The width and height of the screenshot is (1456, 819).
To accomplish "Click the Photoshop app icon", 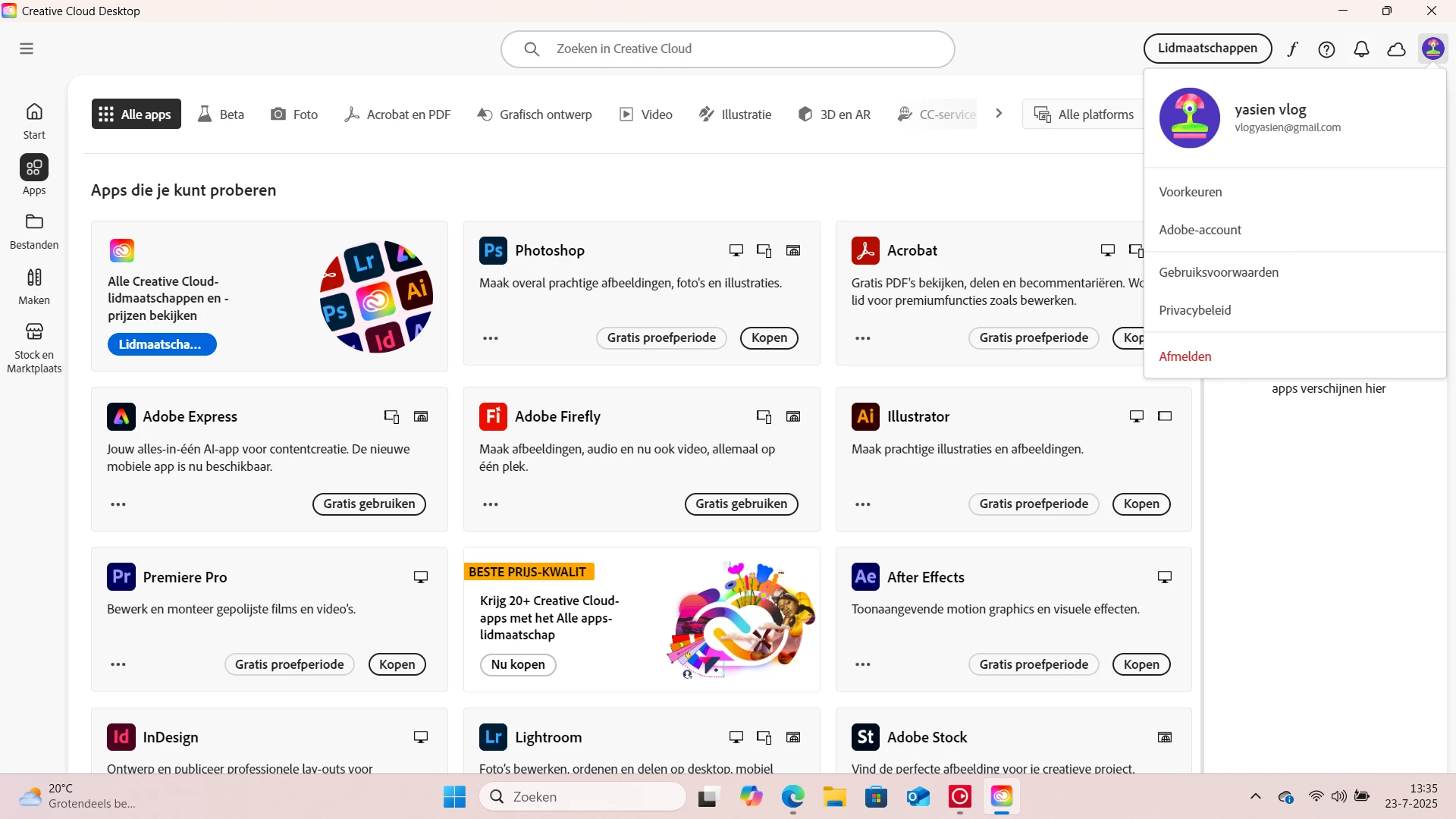I will 493,250.
